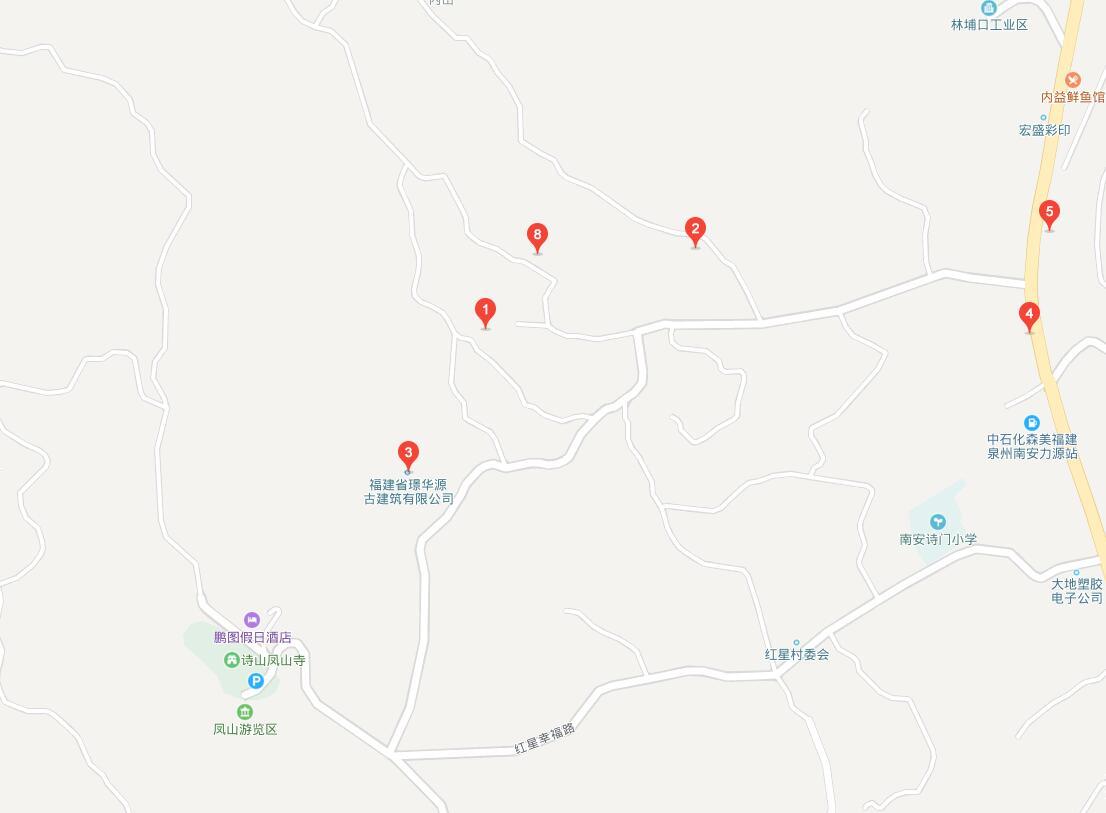Click the school icon for 南安诗门小学

(937, 522)
